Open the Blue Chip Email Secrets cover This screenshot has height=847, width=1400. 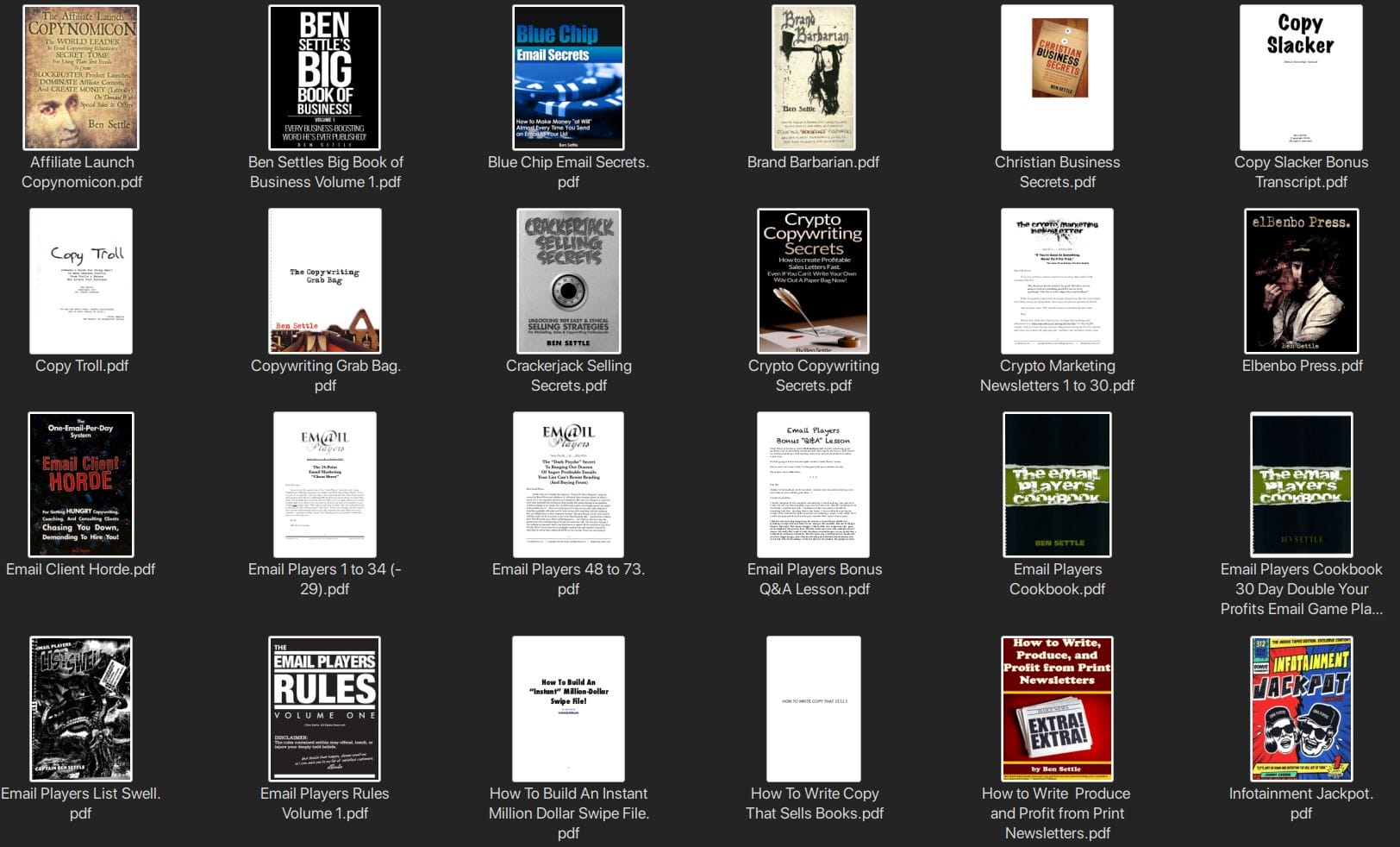[568, 76]
